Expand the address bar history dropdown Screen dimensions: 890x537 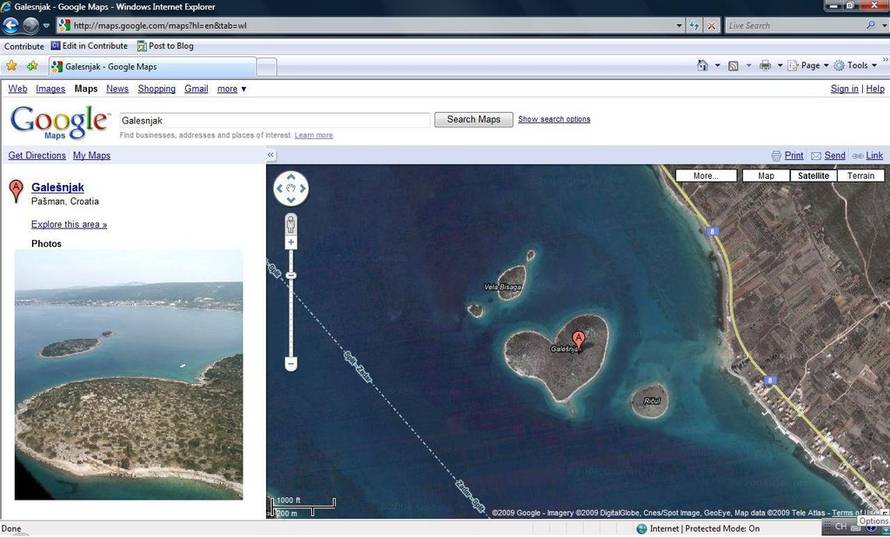679,26
